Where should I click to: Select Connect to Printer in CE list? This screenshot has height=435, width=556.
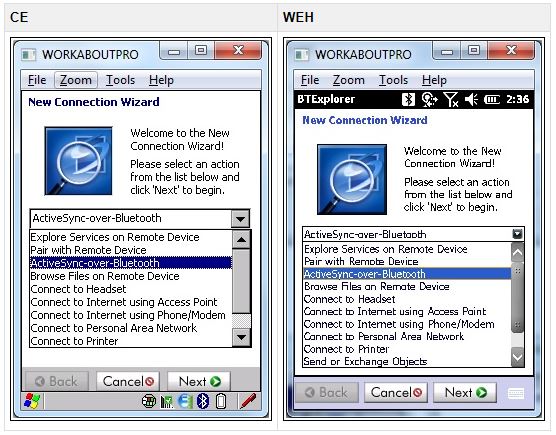[131, 341]
